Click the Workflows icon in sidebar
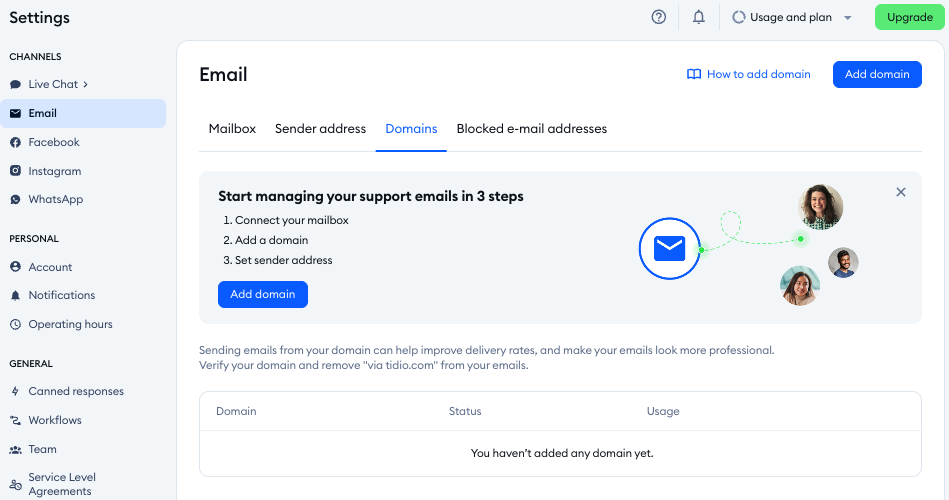The height and width of the screenshot is (500, 949). click(x=15, y=420)
